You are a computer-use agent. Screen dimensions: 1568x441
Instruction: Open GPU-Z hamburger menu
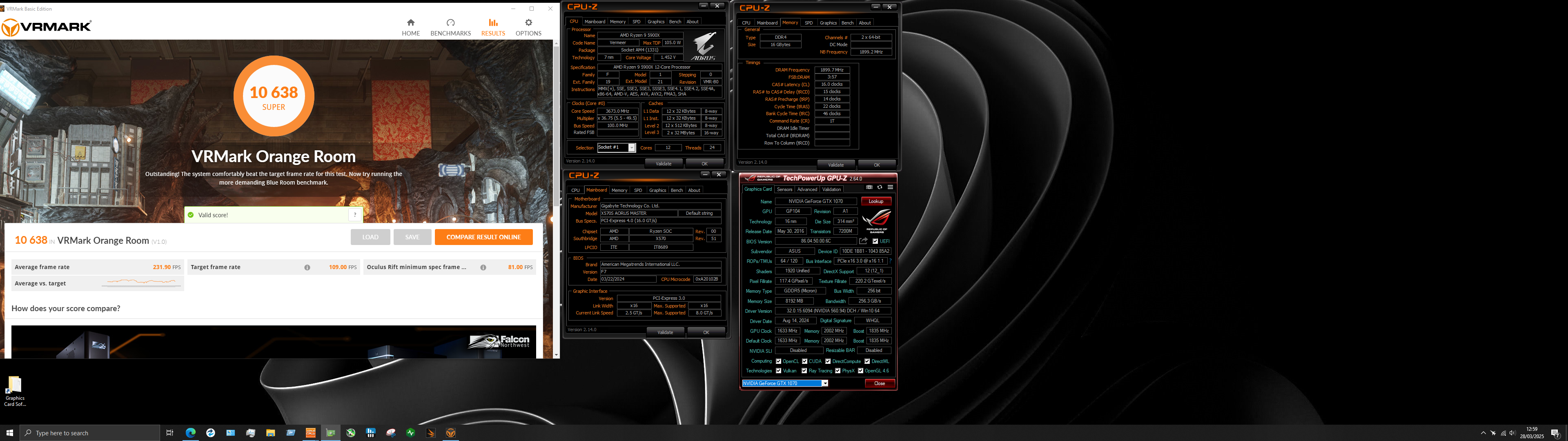(890, 187)
